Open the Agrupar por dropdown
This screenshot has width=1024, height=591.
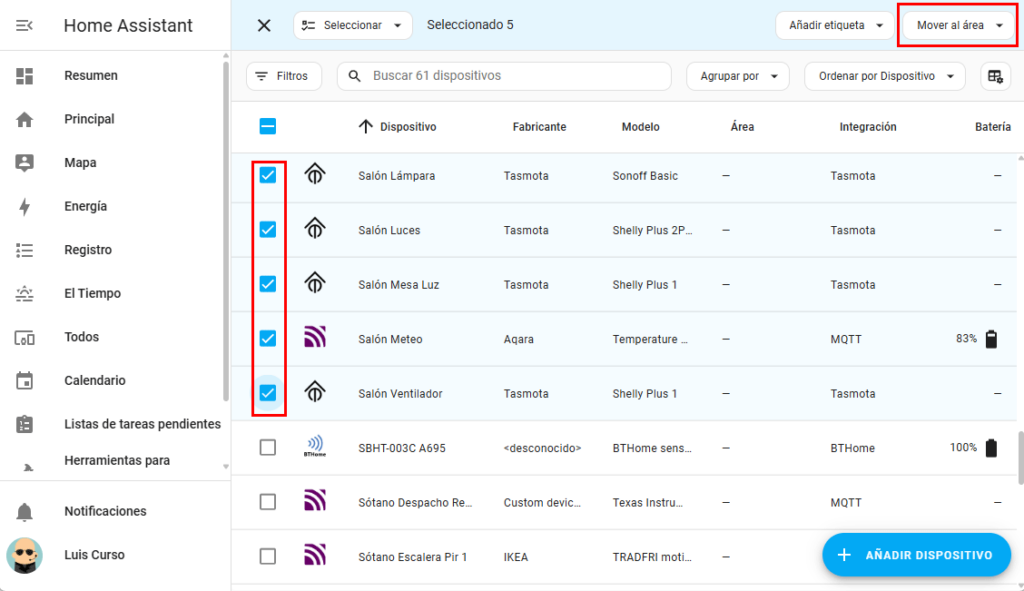pos(738,76)
